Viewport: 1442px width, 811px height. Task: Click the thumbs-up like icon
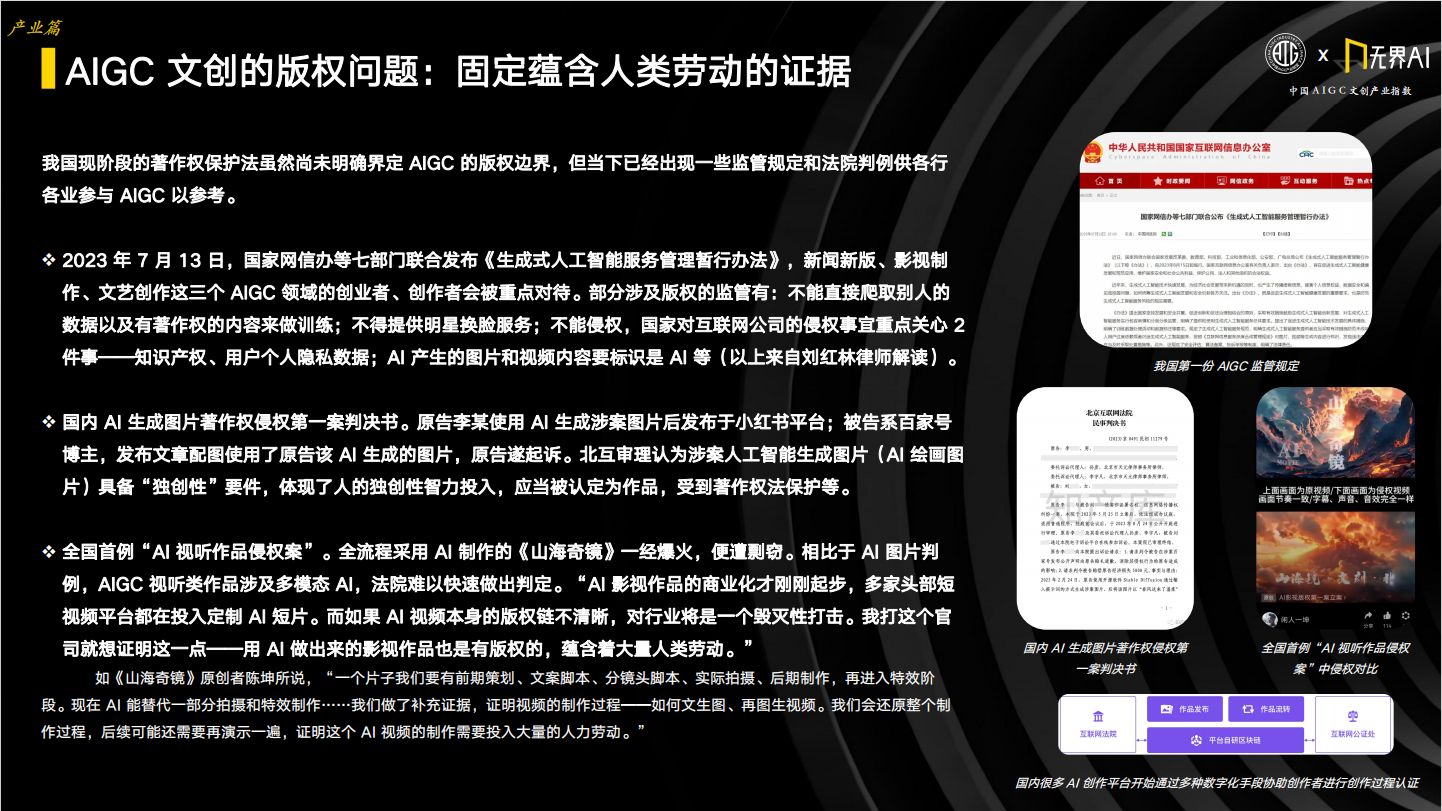click(x=1387, y=616)
